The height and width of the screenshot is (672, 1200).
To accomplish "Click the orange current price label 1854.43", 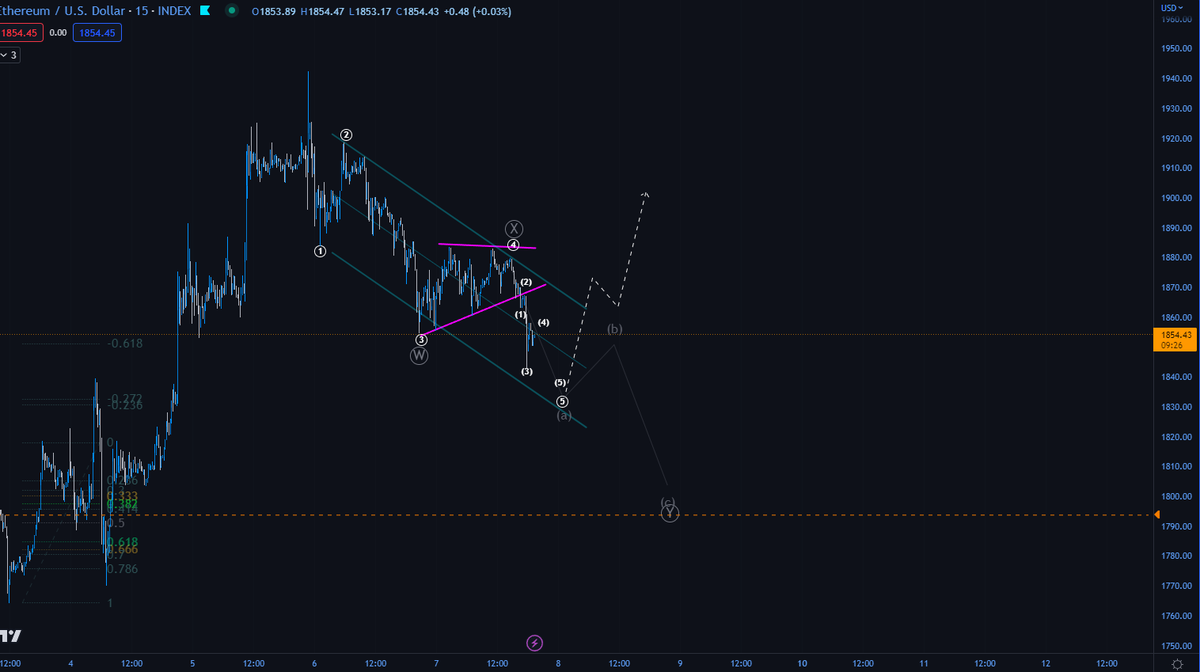I will tap(1173, 339).
